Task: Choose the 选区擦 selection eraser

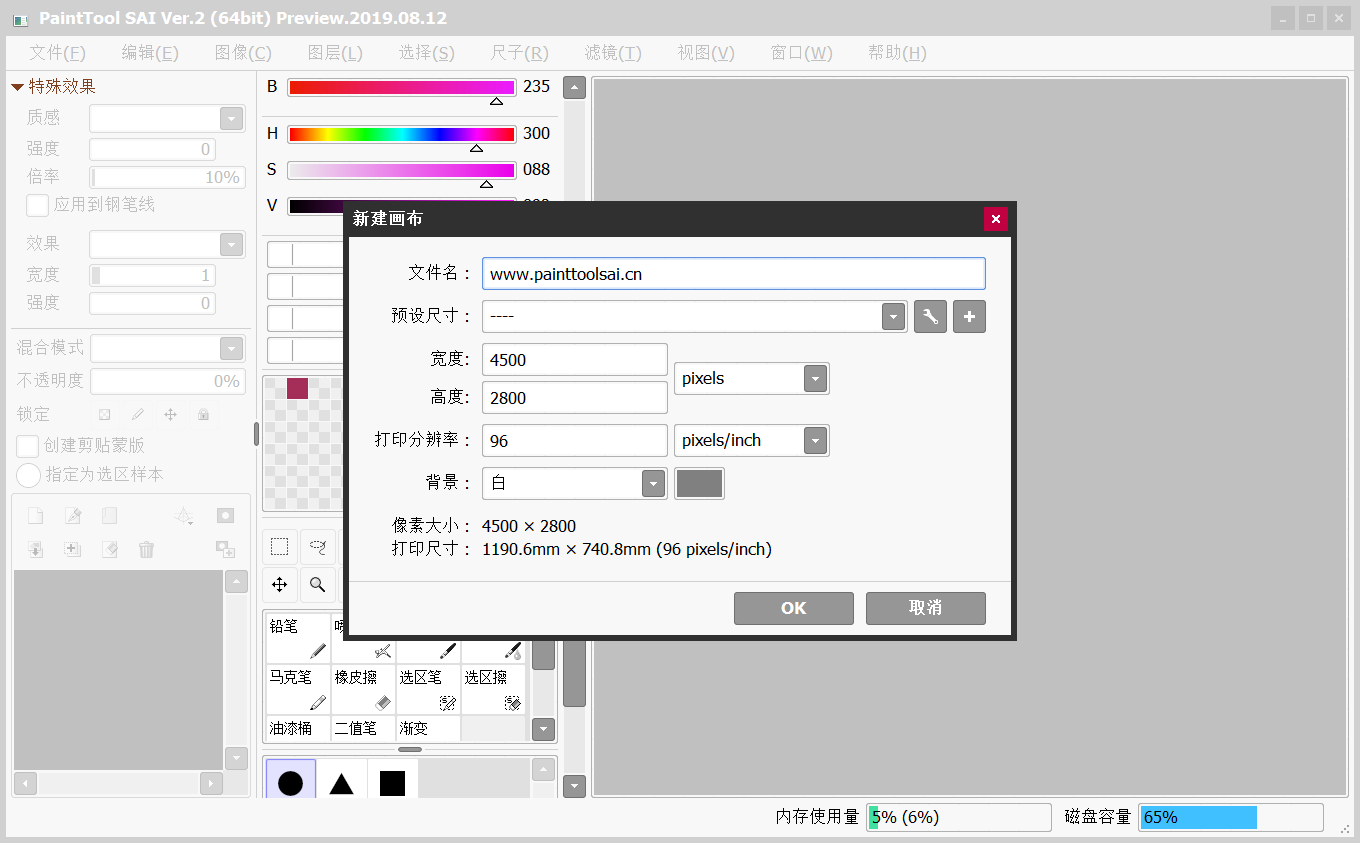Action: (x=493, y=689)
